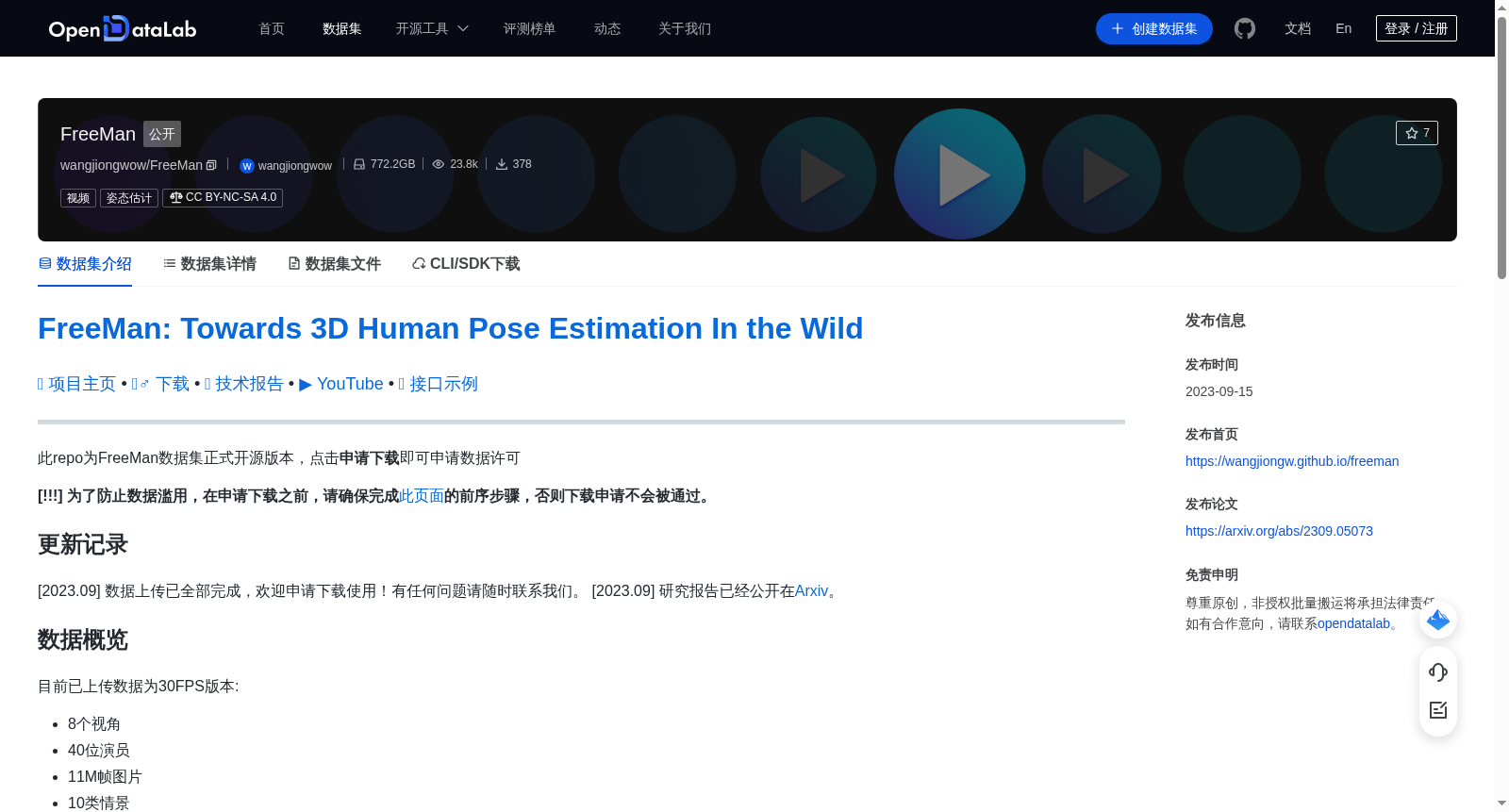The width and height of the screenshot is (1509, 812).
Task: Click the 11M帧图片 list item
Action: point(105,777)
